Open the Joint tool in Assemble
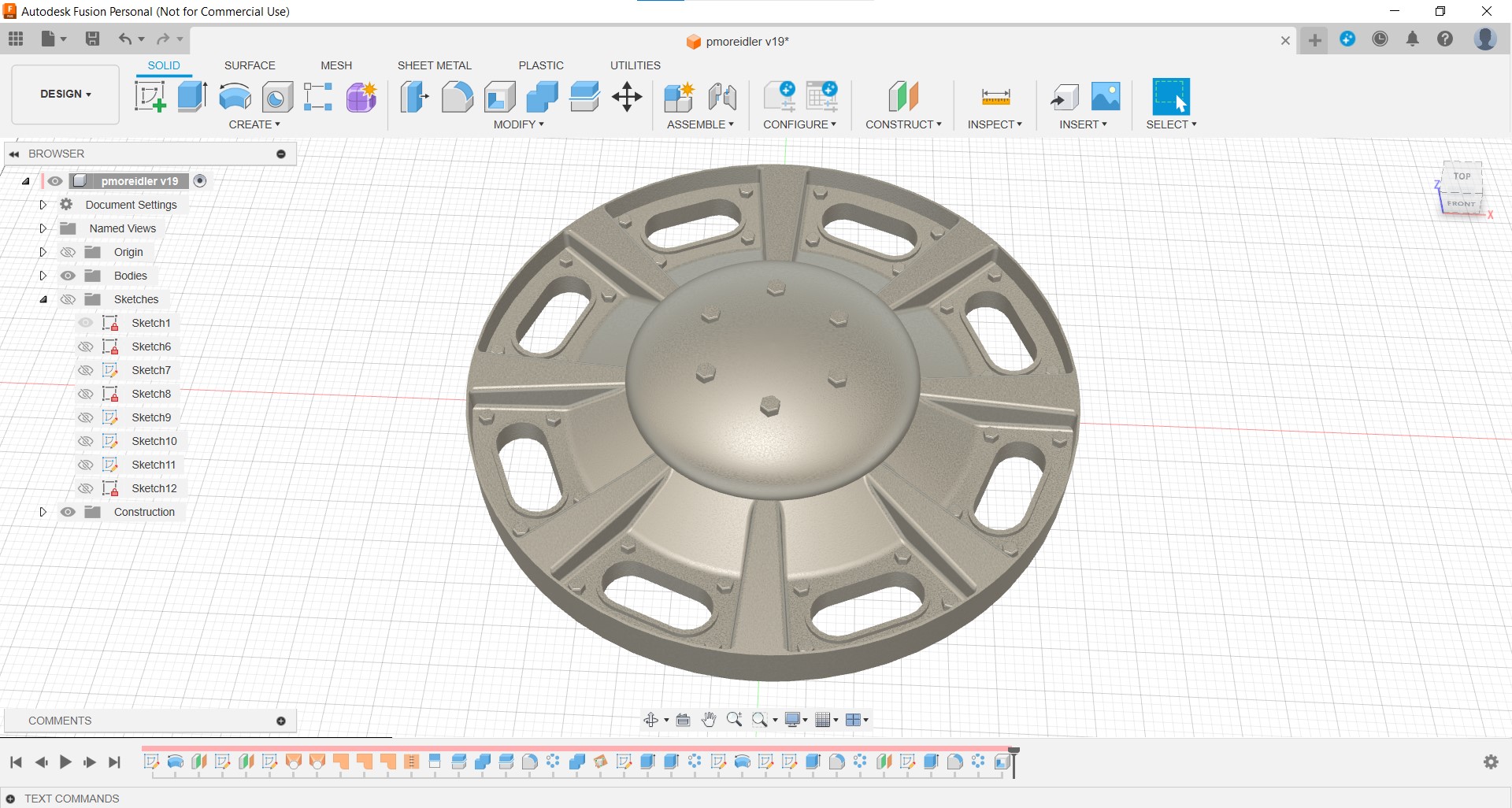This screenshot has height=808, width=1512. 721,97
